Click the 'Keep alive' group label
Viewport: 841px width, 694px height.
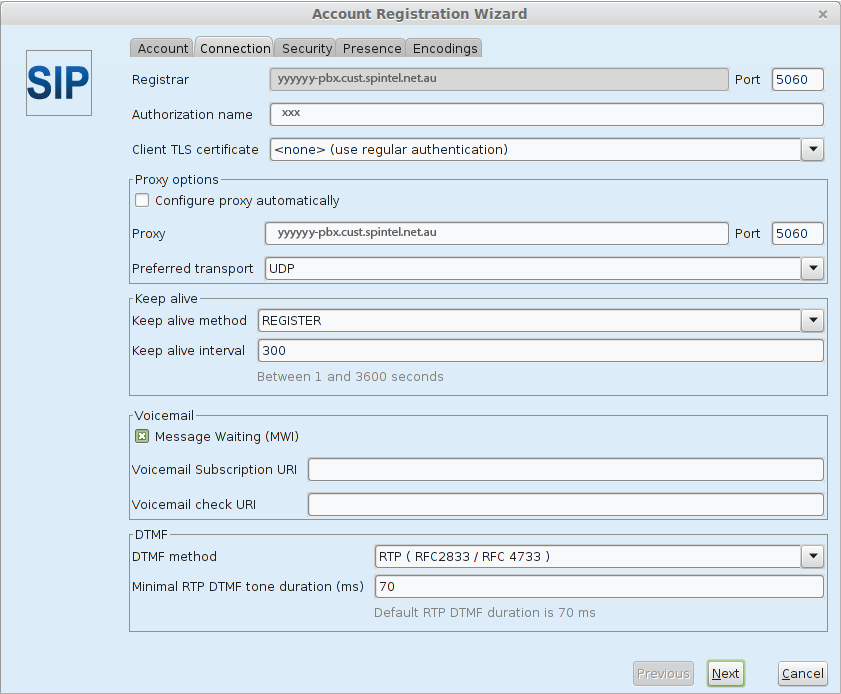166,299
